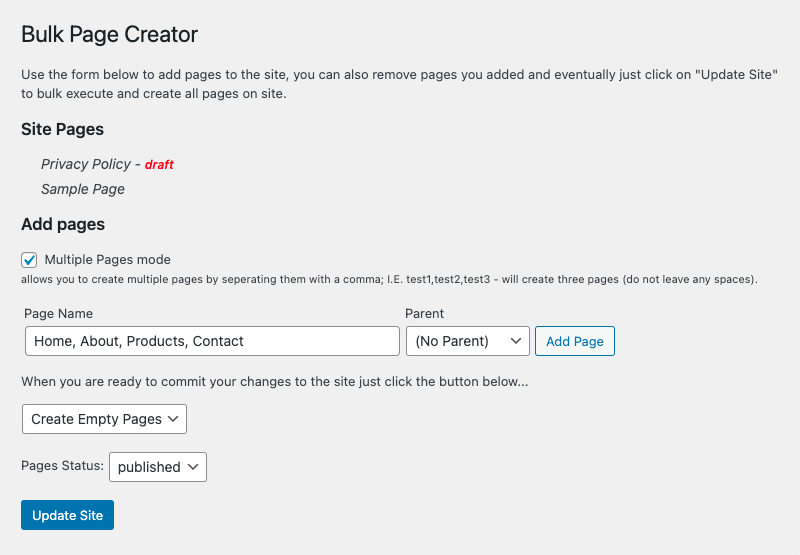800x555 pixels.
Task: Open the Pages Status published dropdown
Action: point(158,467)
